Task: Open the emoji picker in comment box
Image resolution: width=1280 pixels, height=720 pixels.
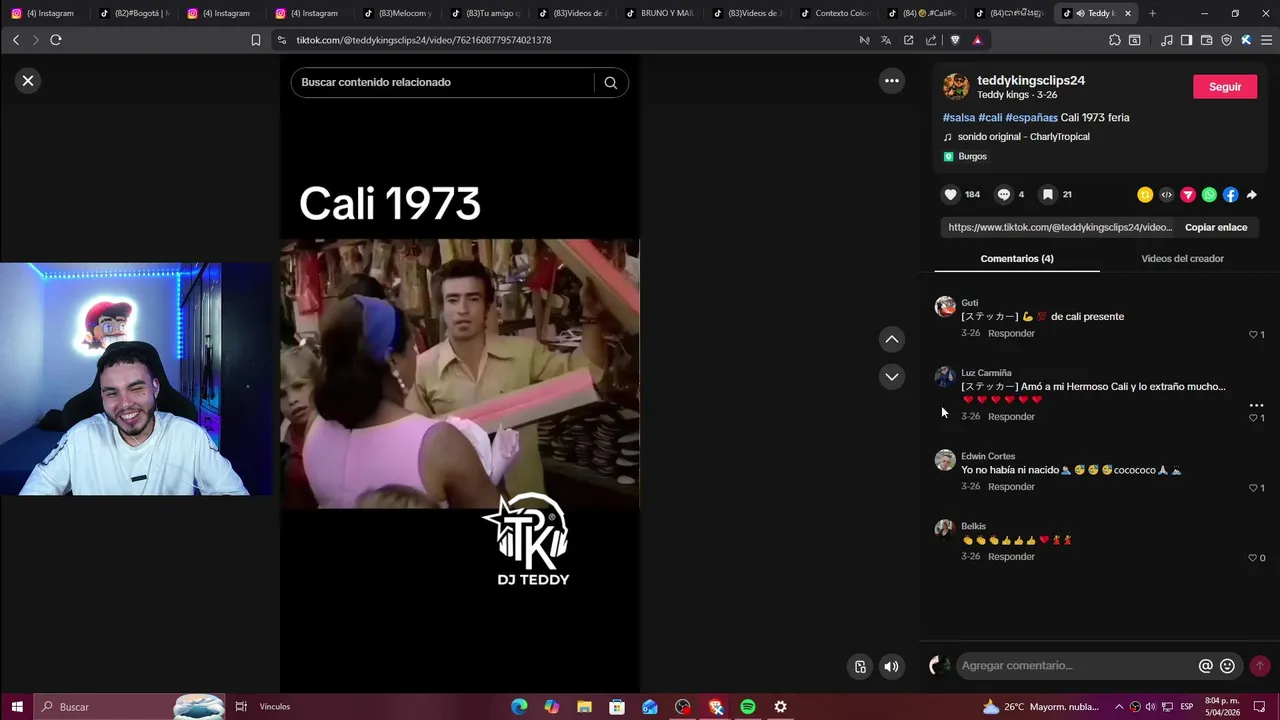Action: point(1227,666)
